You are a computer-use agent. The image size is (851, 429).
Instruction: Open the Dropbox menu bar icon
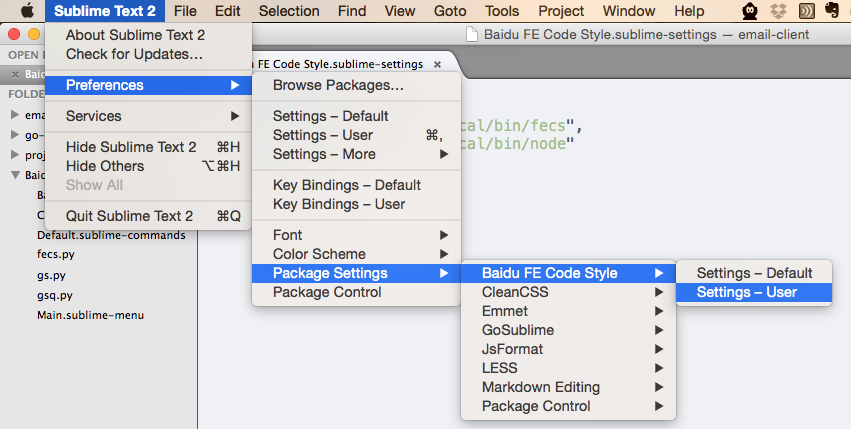tap(777, 11)
